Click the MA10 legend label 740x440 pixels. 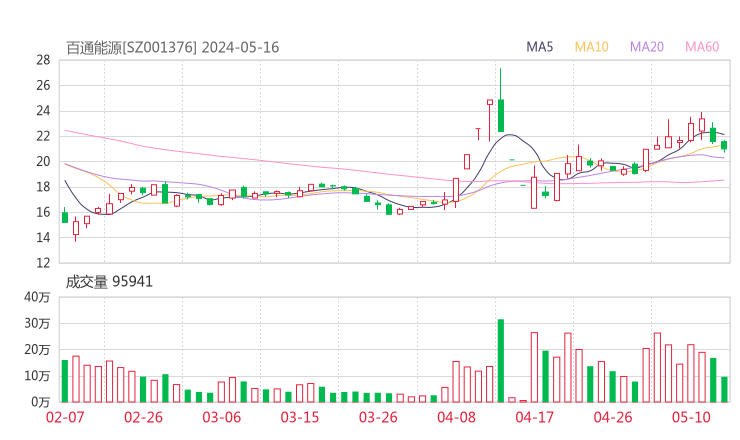pos(591,47)
